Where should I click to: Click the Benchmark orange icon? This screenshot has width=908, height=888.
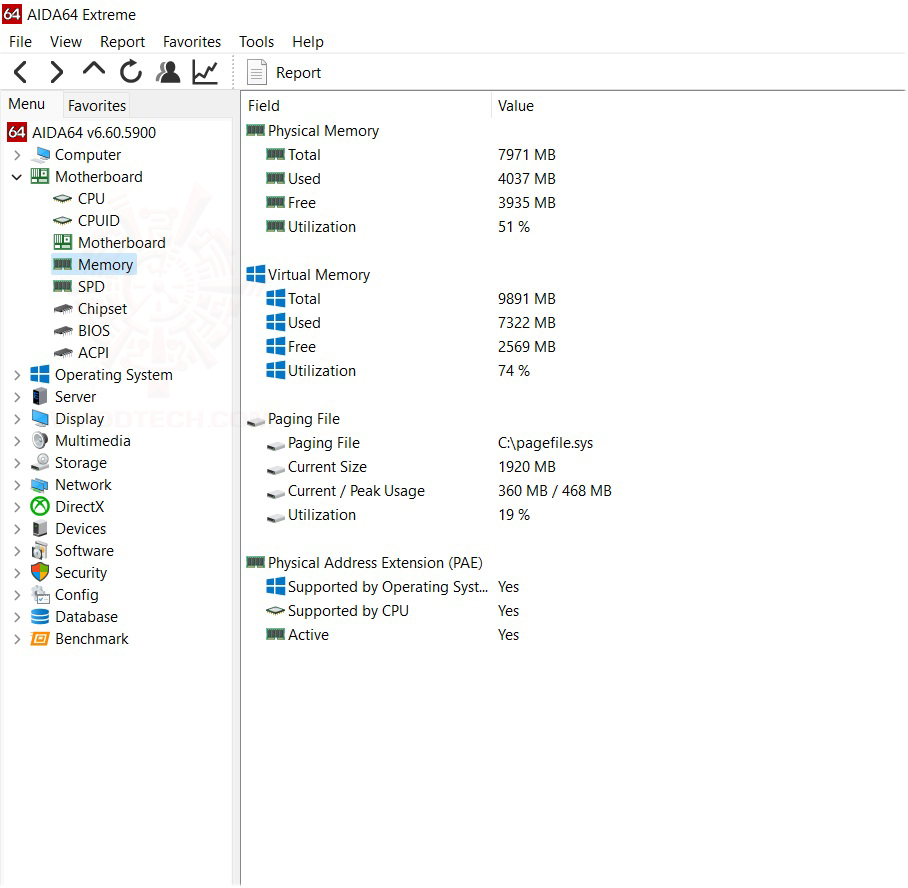tap(40, 638)
